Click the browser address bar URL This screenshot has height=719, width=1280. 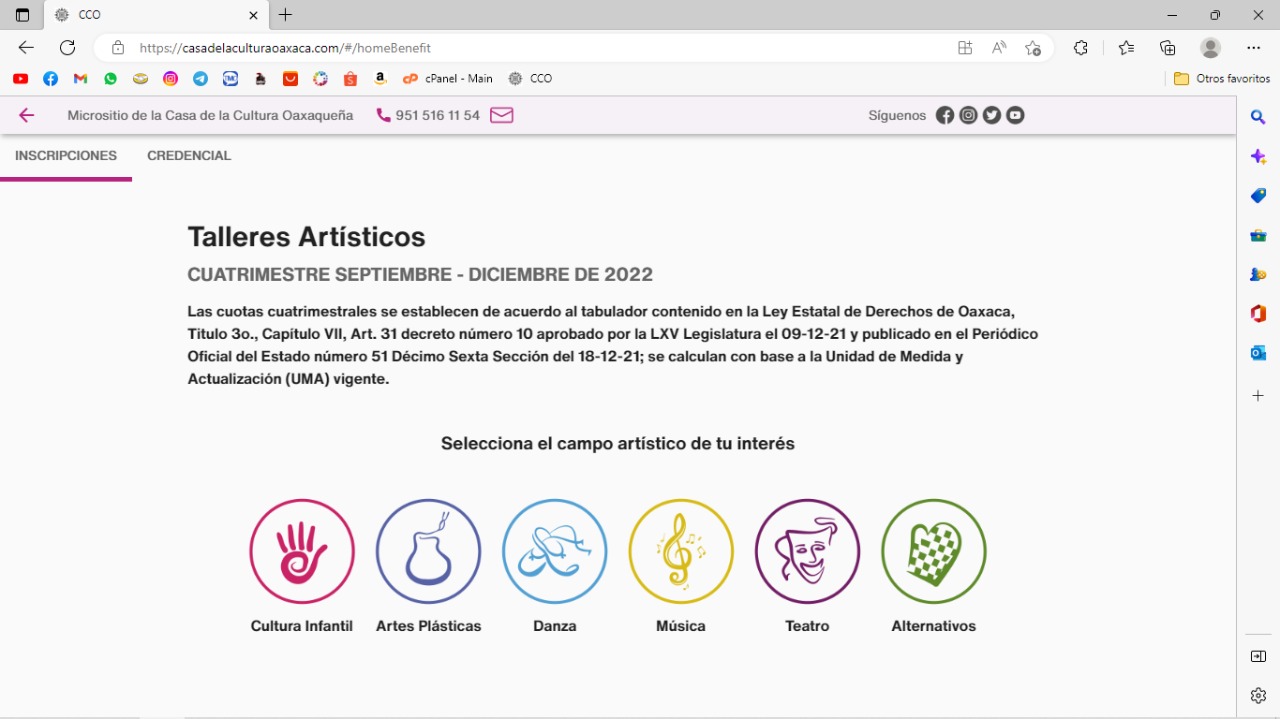pyautogui.click(x=285, y=47)
